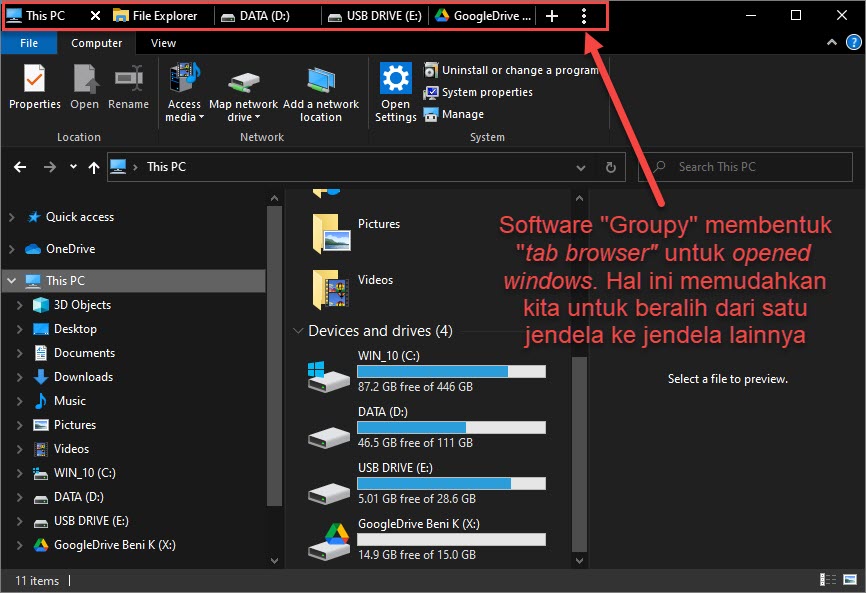866x593 pixels.
Task: Close the This PC tab
Action: click(x=96, y=15)
